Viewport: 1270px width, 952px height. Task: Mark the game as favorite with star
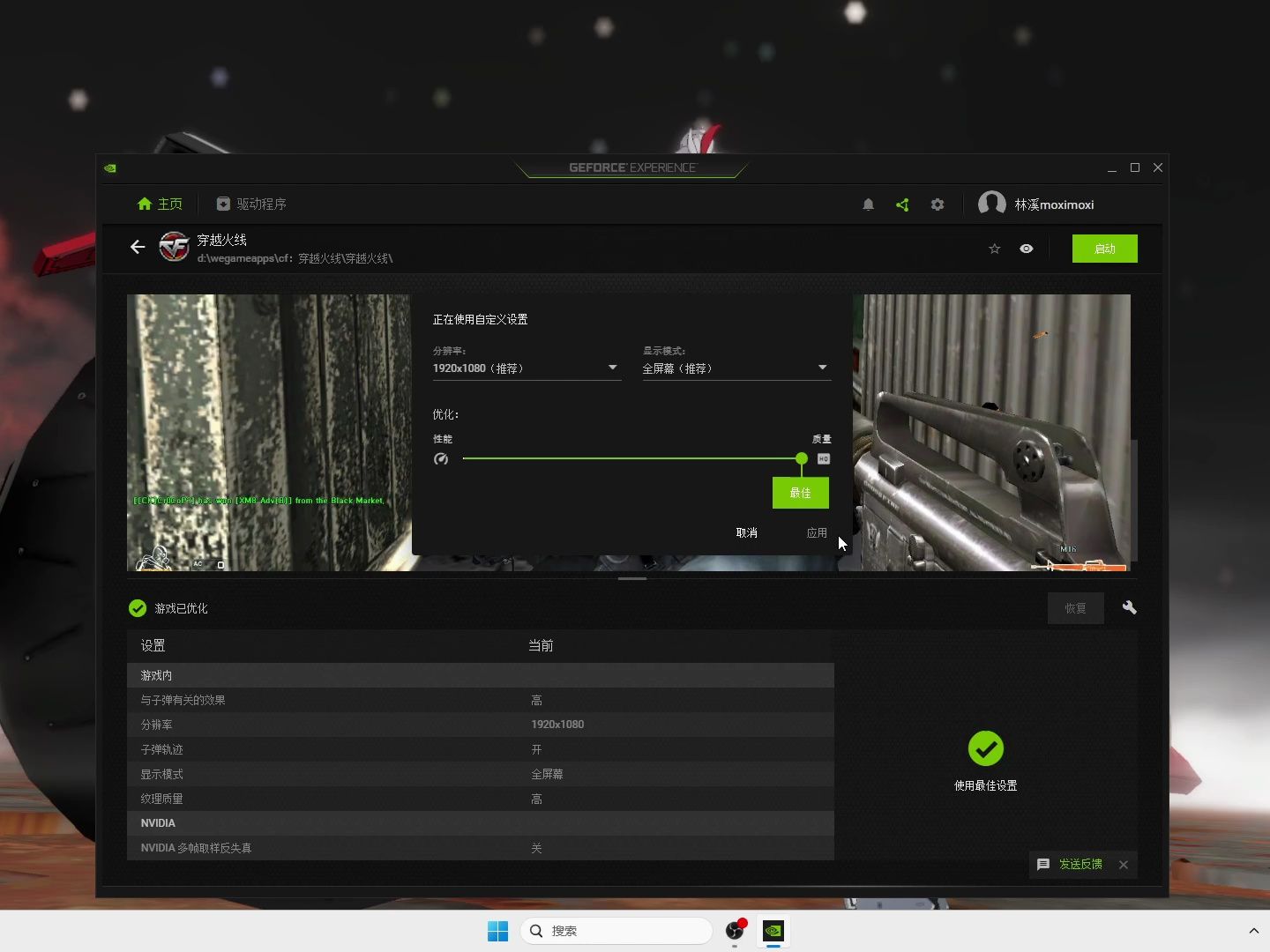(x=995, y=249)
